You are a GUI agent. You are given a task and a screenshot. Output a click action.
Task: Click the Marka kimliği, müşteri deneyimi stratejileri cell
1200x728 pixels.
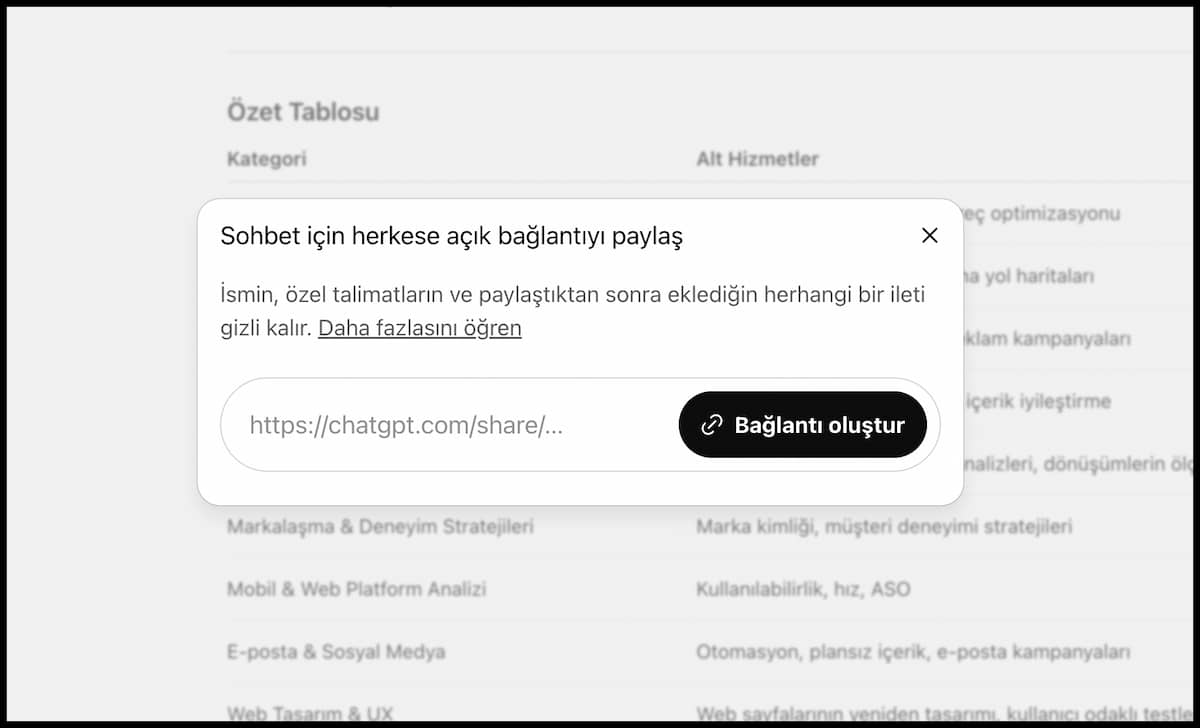(x=884, y=526)
